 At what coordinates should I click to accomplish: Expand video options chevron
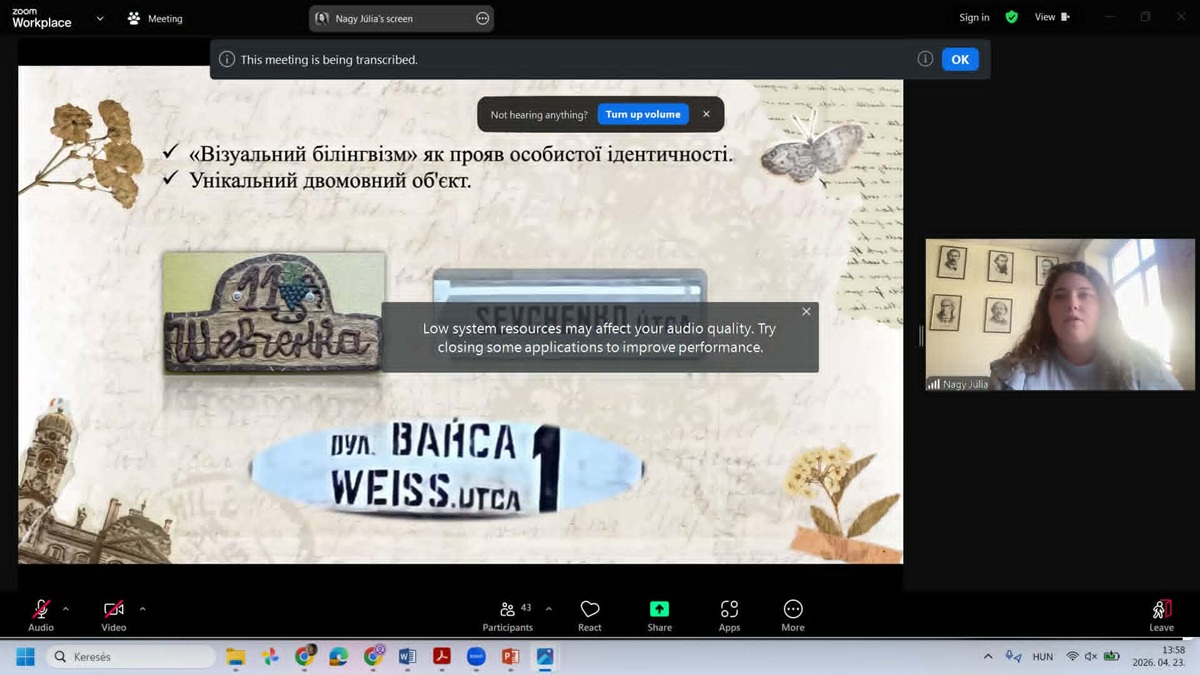tap(142, 608)
